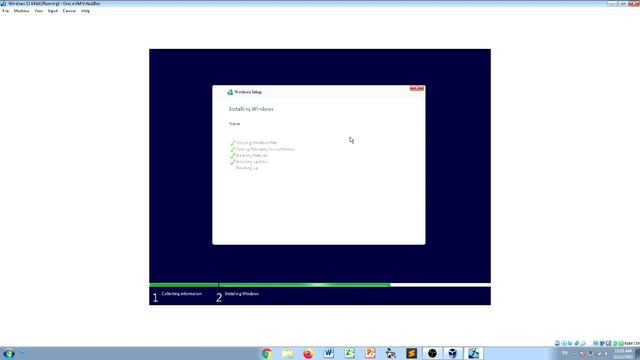Click "Copying Windows files" status line

coord(256,142)
